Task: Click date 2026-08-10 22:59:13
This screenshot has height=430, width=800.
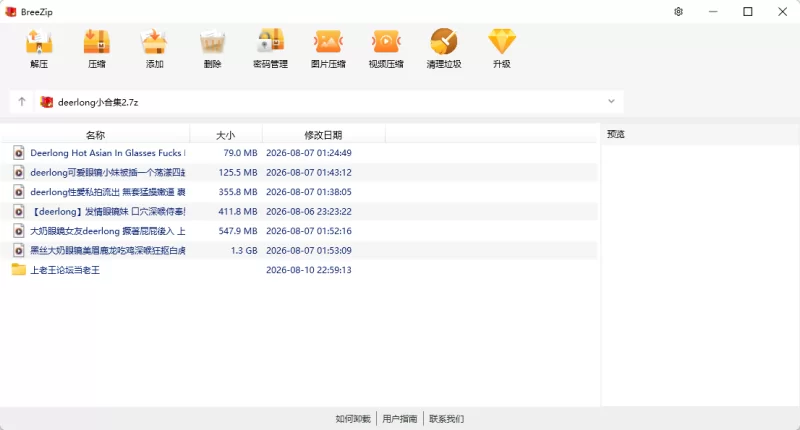Action: (309, 270)
